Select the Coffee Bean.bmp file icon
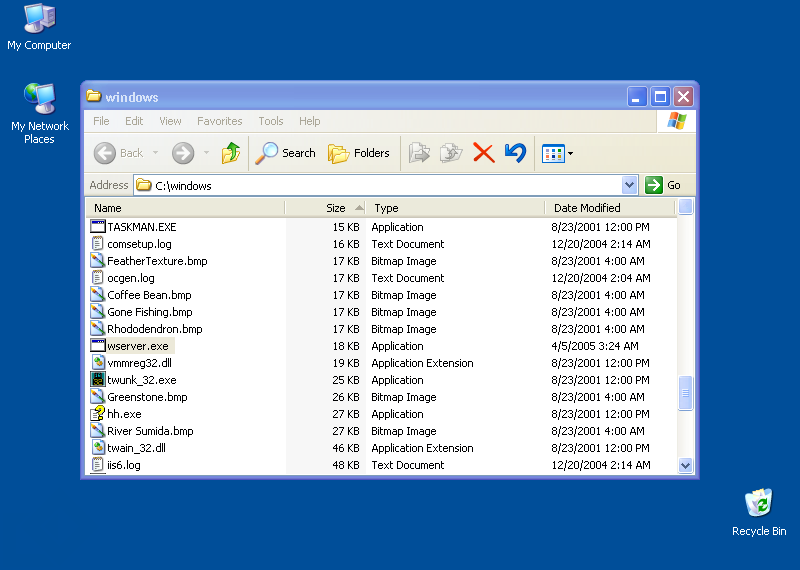 click(x=97, y=294)
